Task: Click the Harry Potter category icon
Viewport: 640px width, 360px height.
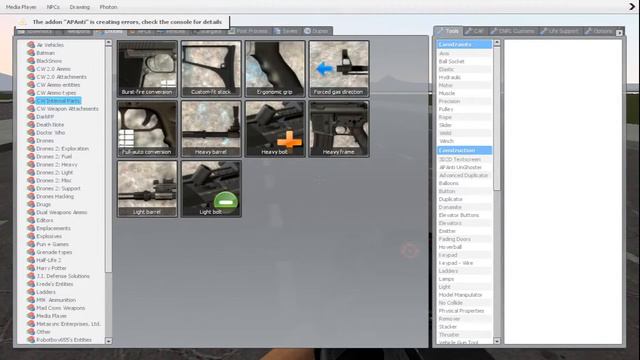Action: coord(31,268)
